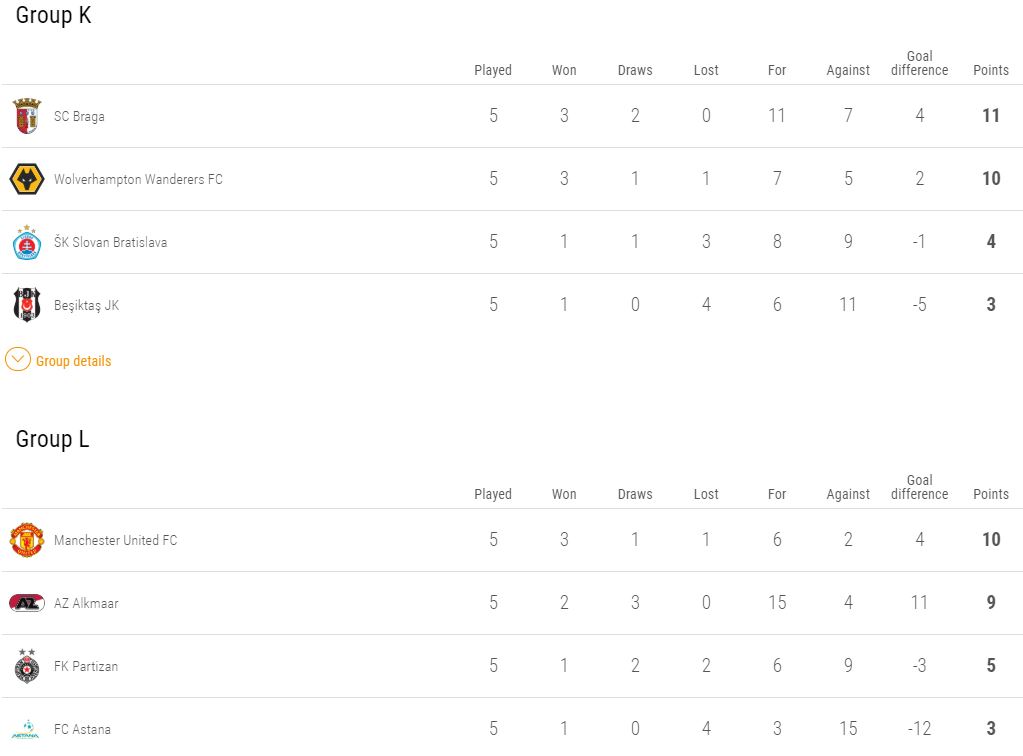
Task: Click the Group L heading
Action: click(52, 440)
